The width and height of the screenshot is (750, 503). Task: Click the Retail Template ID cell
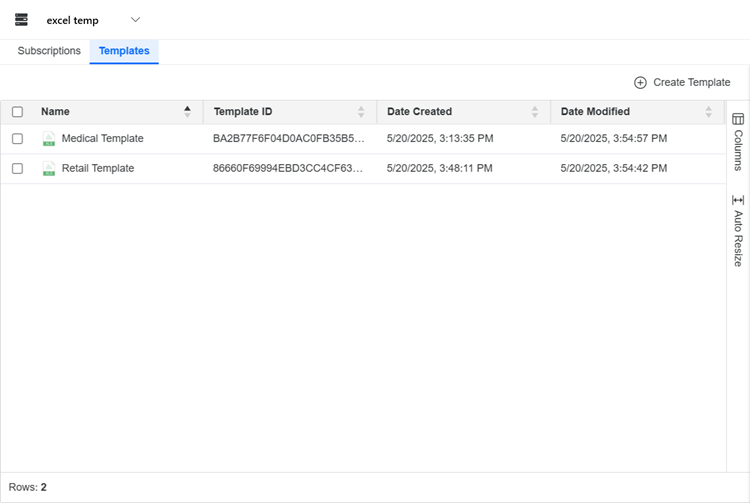(x=288, y=169)
